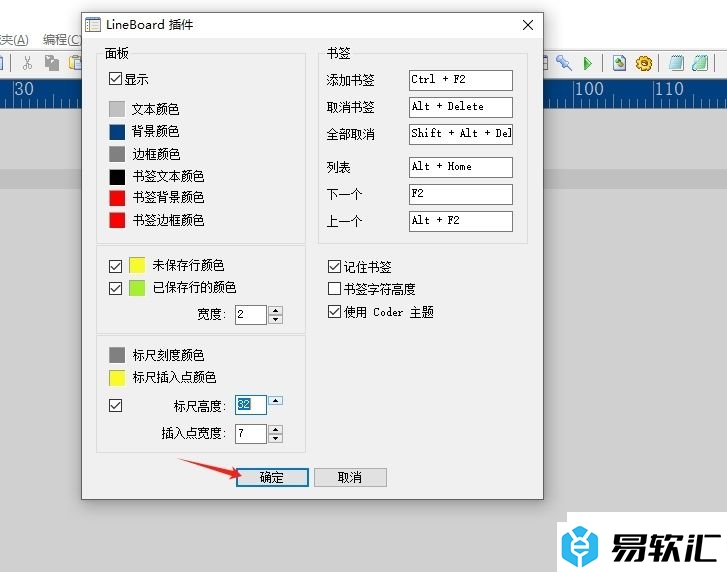Click the 标尺高度 value field
Image resolution: width=727 pixels, height=572 pixels.
pos(251,405)
